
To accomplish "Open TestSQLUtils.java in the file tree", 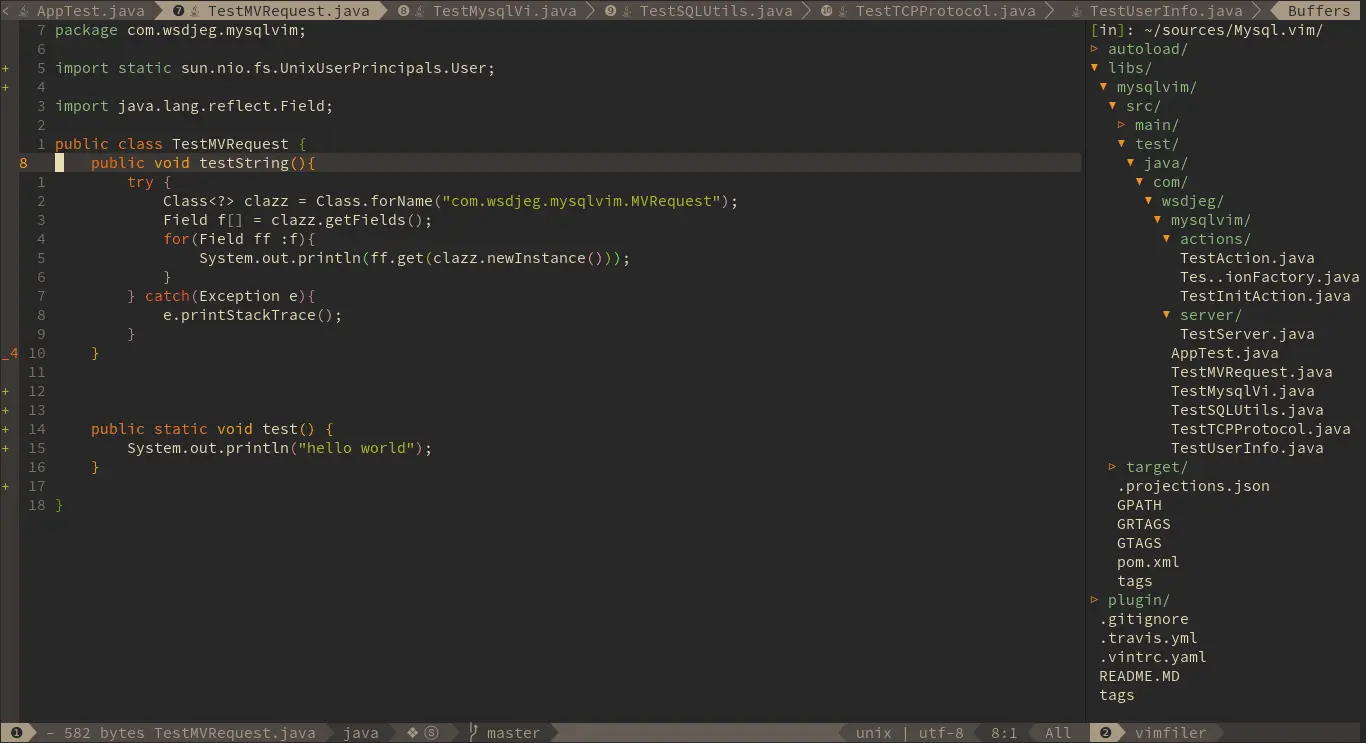I will tap(1247, 410).
